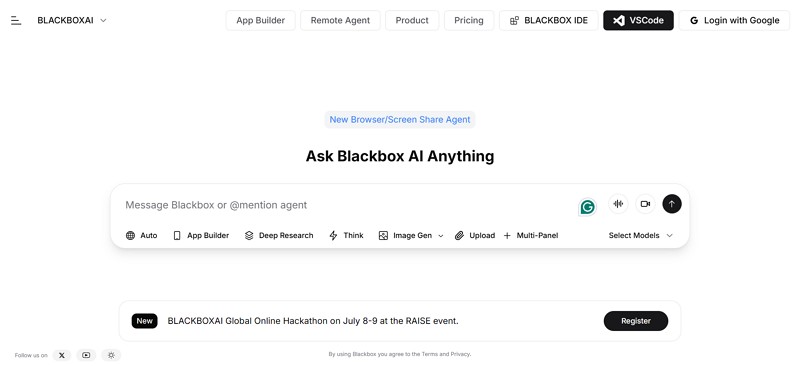Open the Select Models dropdown

(x=641, y=235)
